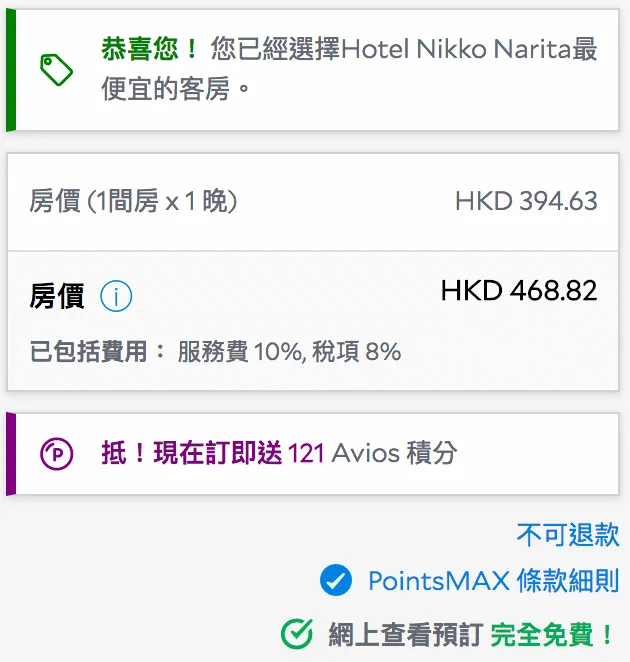Click the purple Avios points icon
This screenshot has width=630, height=662.
(x=57, y=454)
